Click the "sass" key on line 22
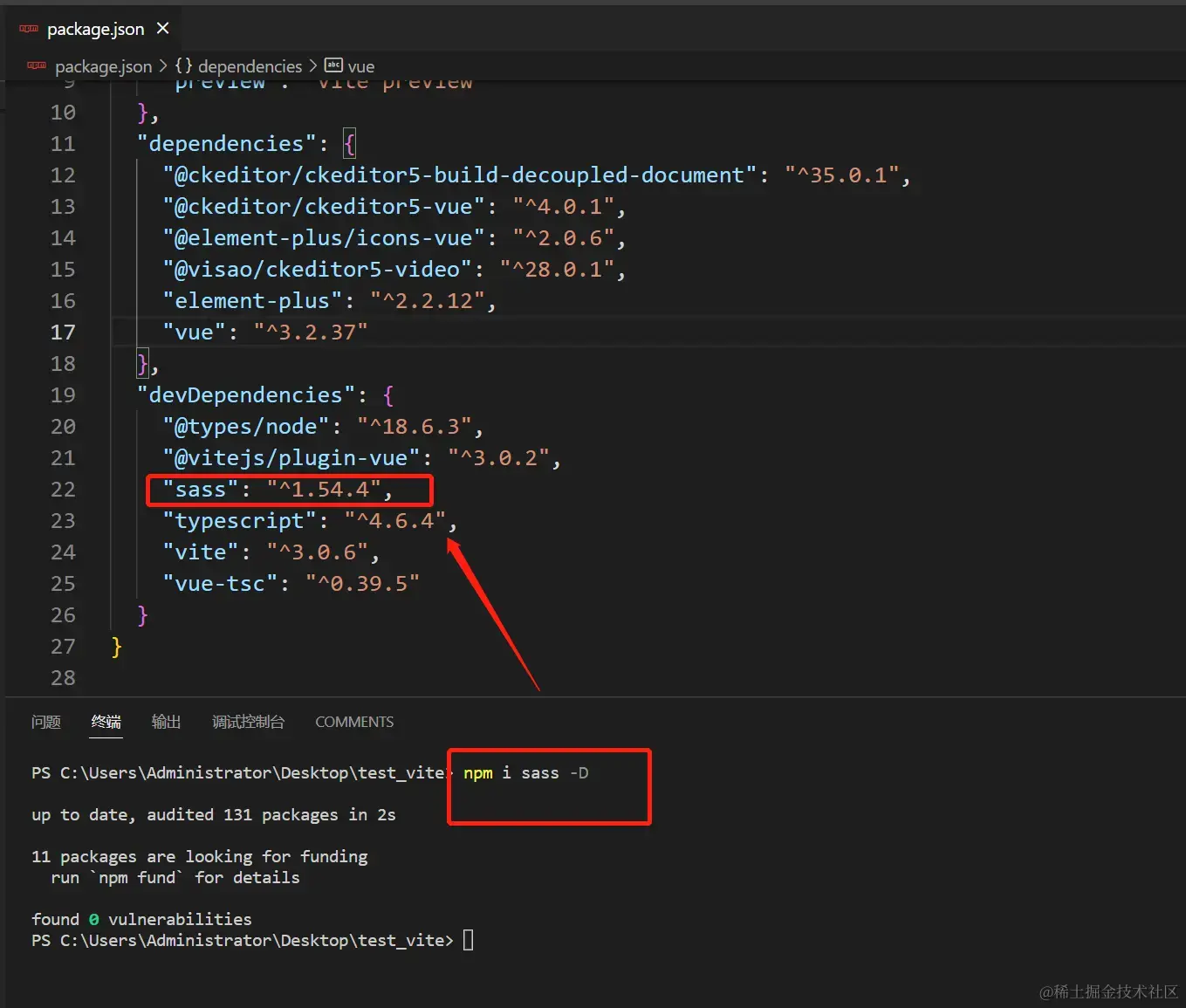Screen dimensions: 1186x1008 [201, 490]
